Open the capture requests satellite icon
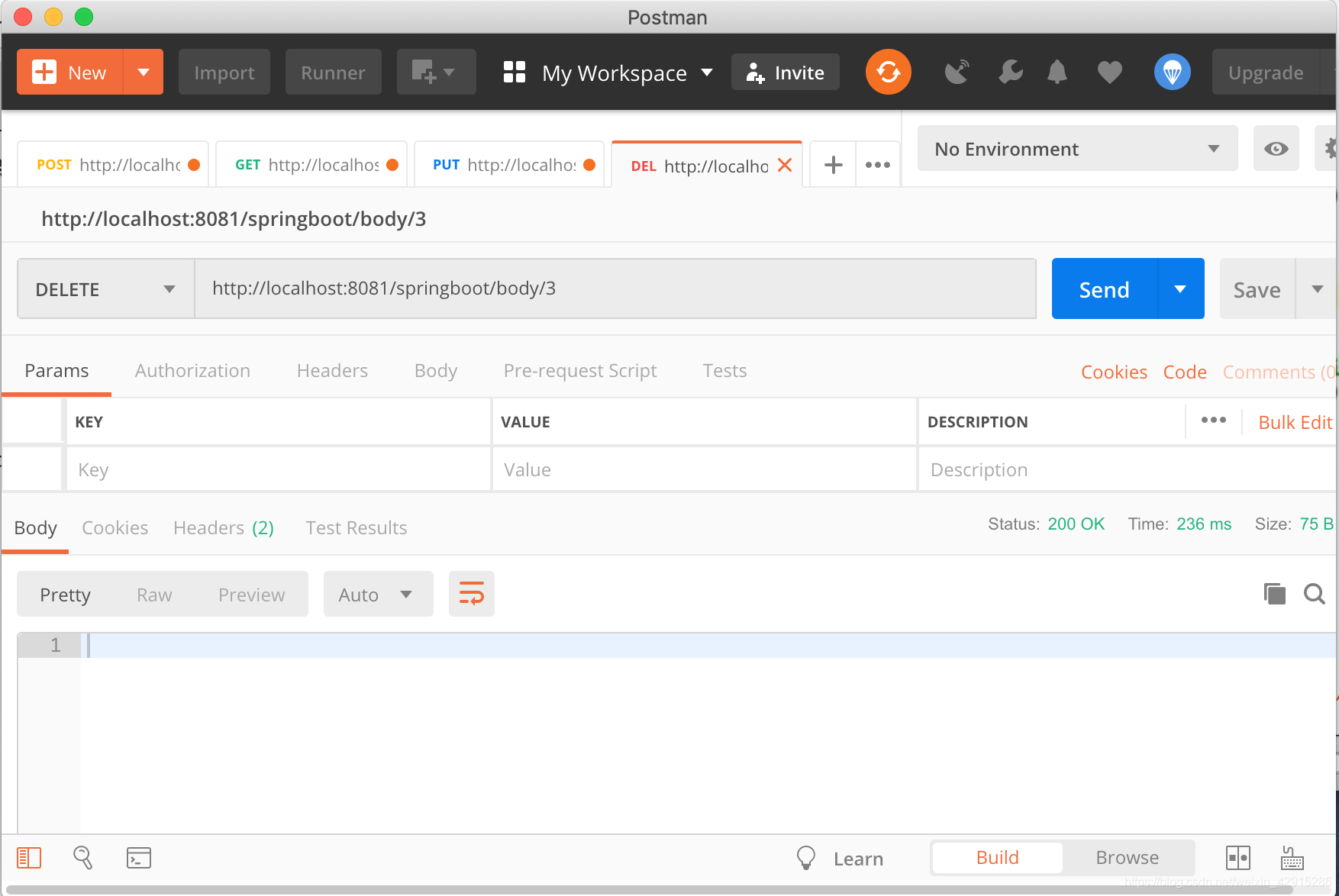Viewport: 1339px width, 896px height. pyautogui.click(x=957, y=73)
